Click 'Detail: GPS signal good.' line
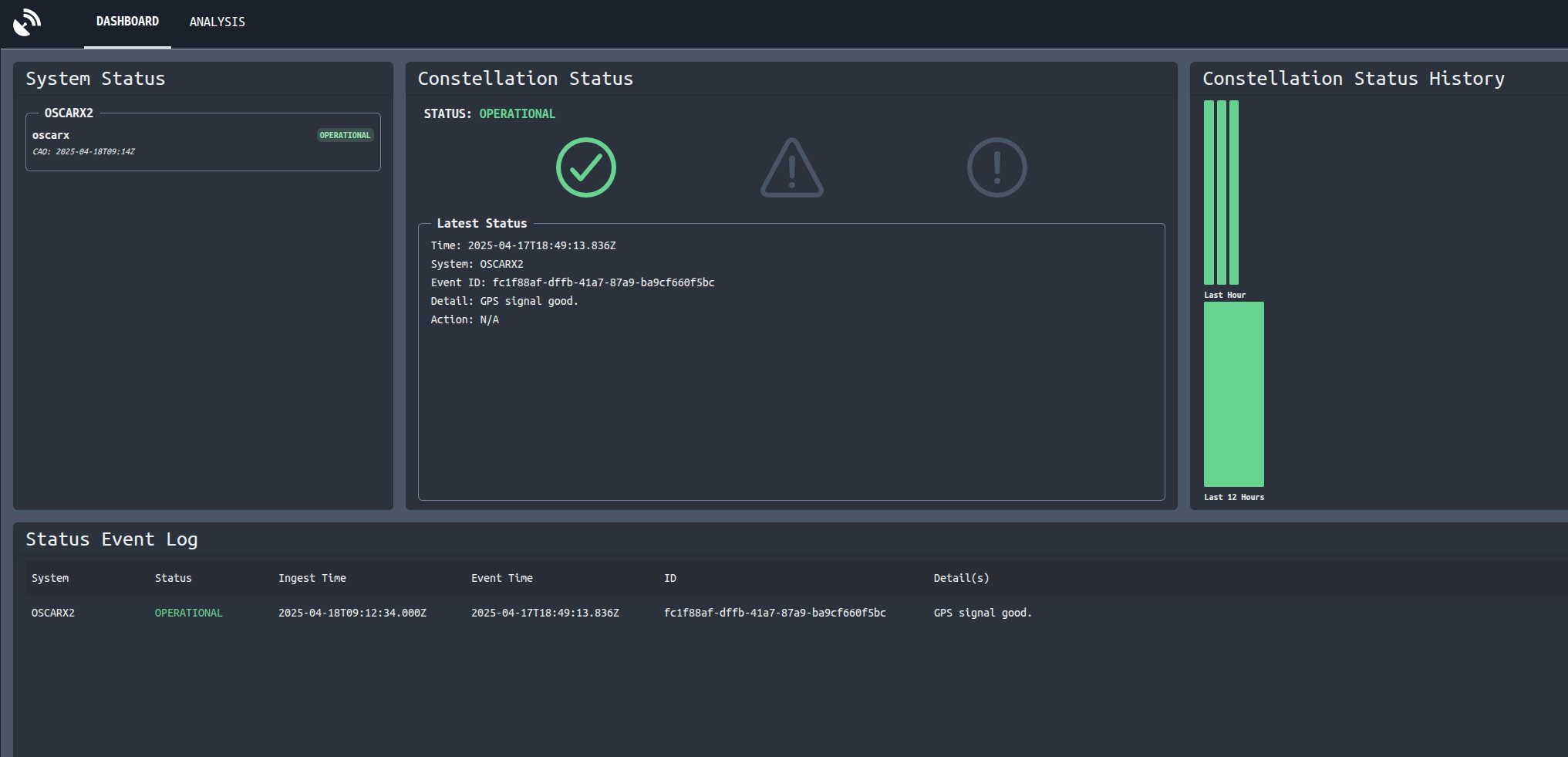Viewport: 1568px width, 757px height. coord(504,301)
